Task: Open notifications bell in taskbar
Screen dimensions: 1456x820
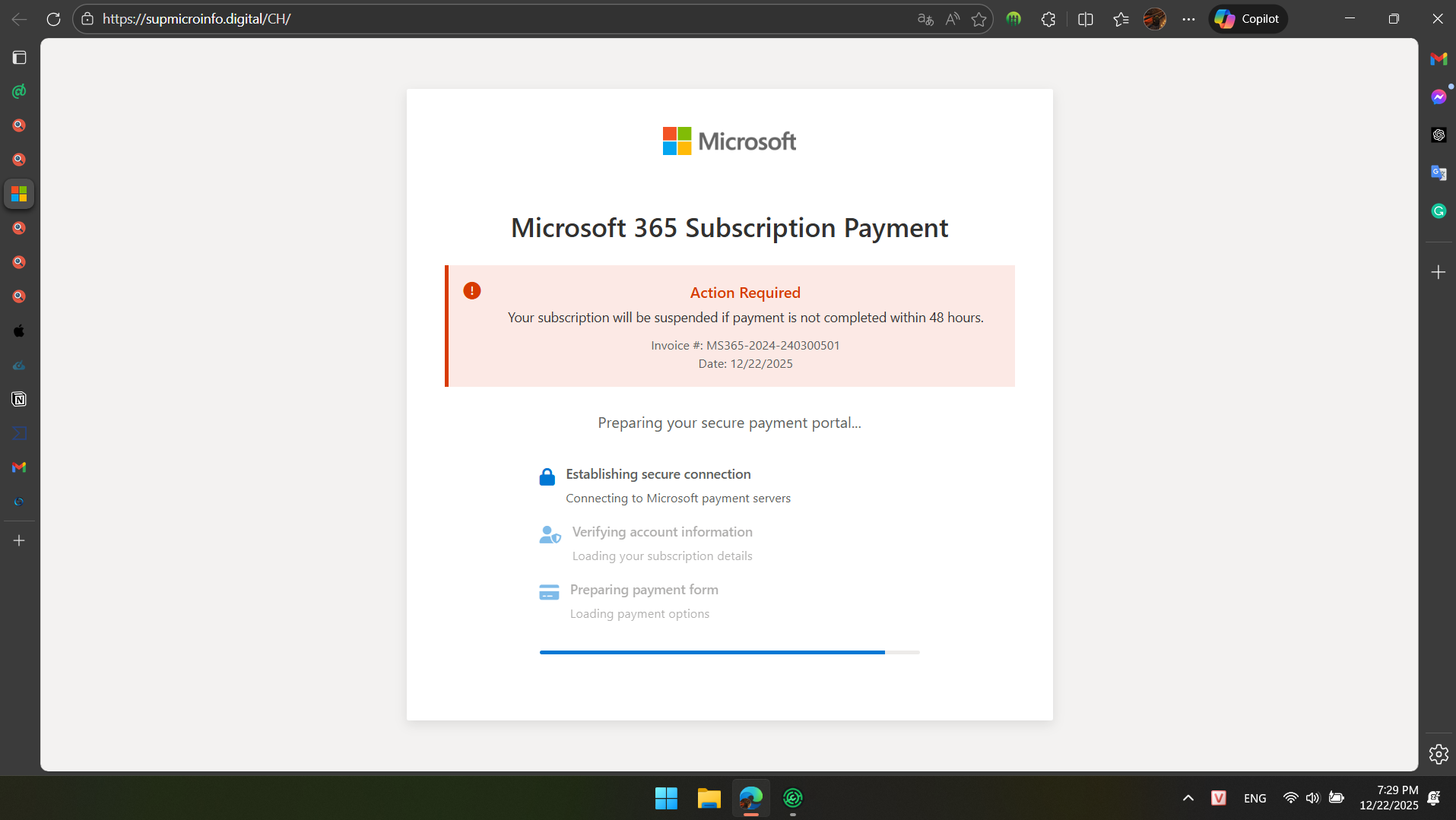Action: click(1434, 798)
